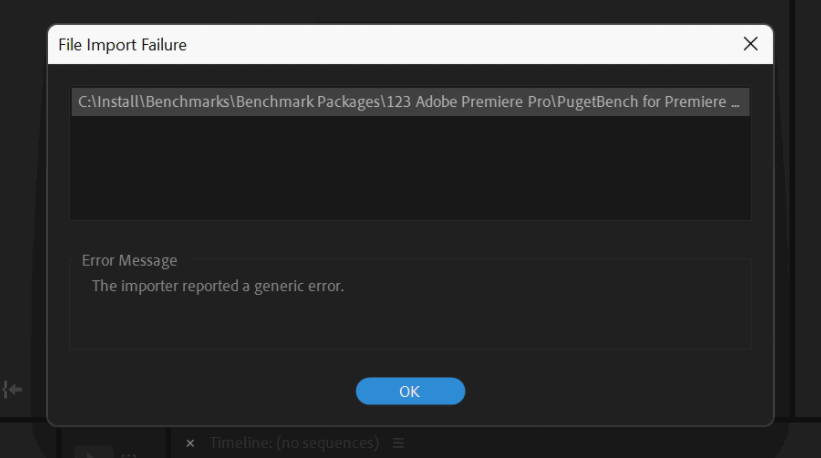821x458 pixels.
Task: Click the truncated ellipsis ending the file path
Action: point(736,102)
